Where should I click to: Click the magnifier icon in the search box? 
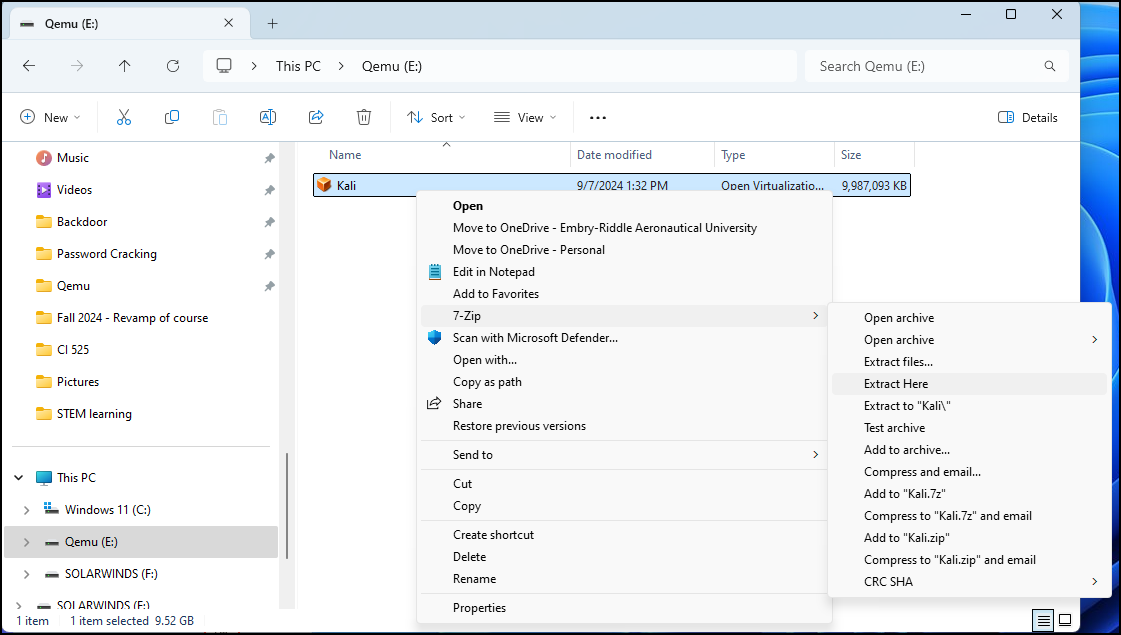click(1050, 66)
